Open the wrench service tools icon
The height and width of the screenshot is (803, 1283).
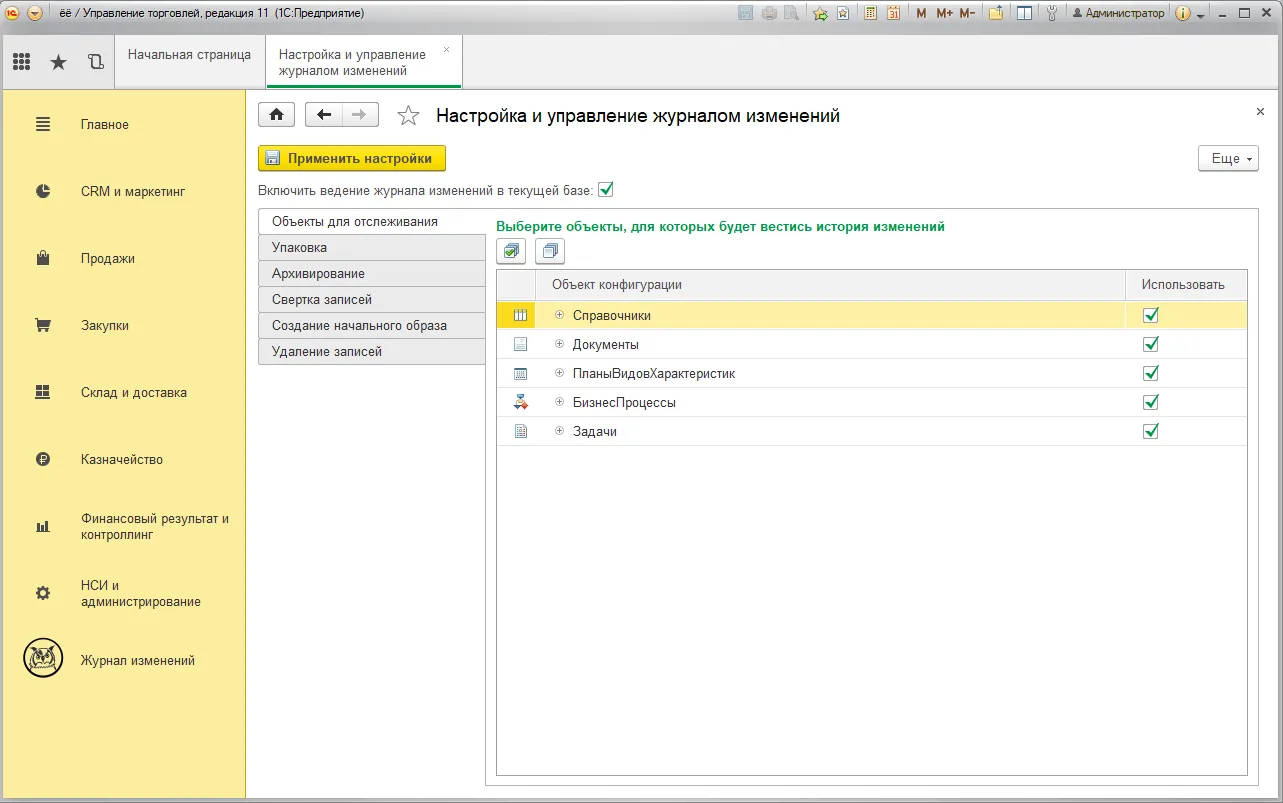pyautogui.click(x=1051, y=13)
